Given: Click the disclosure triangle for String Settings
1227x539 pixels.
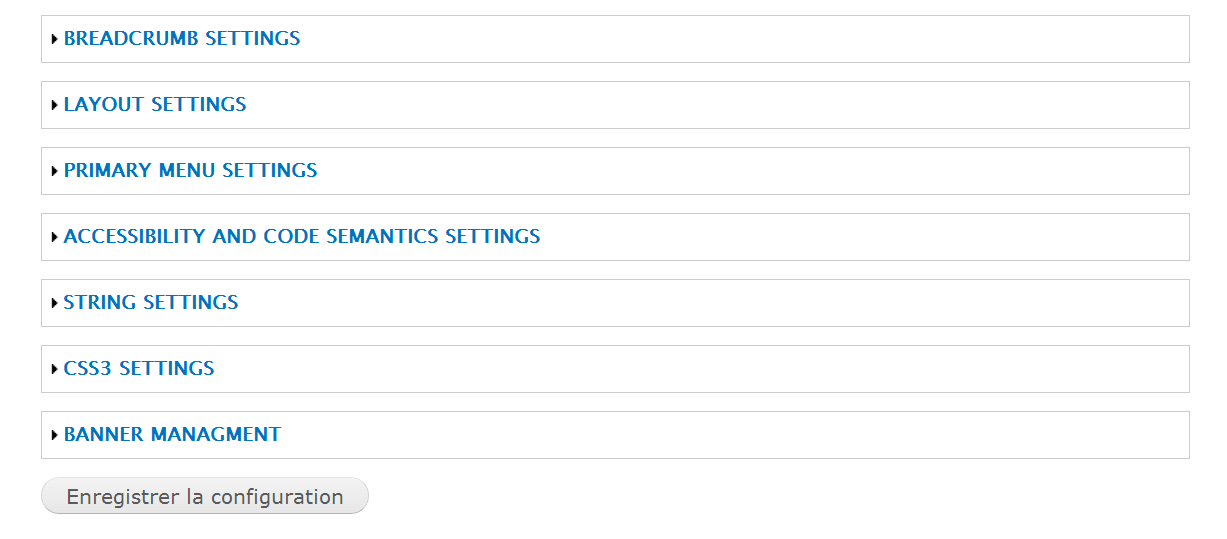Looking at the screenshot, I should click(x=54, y=304).
